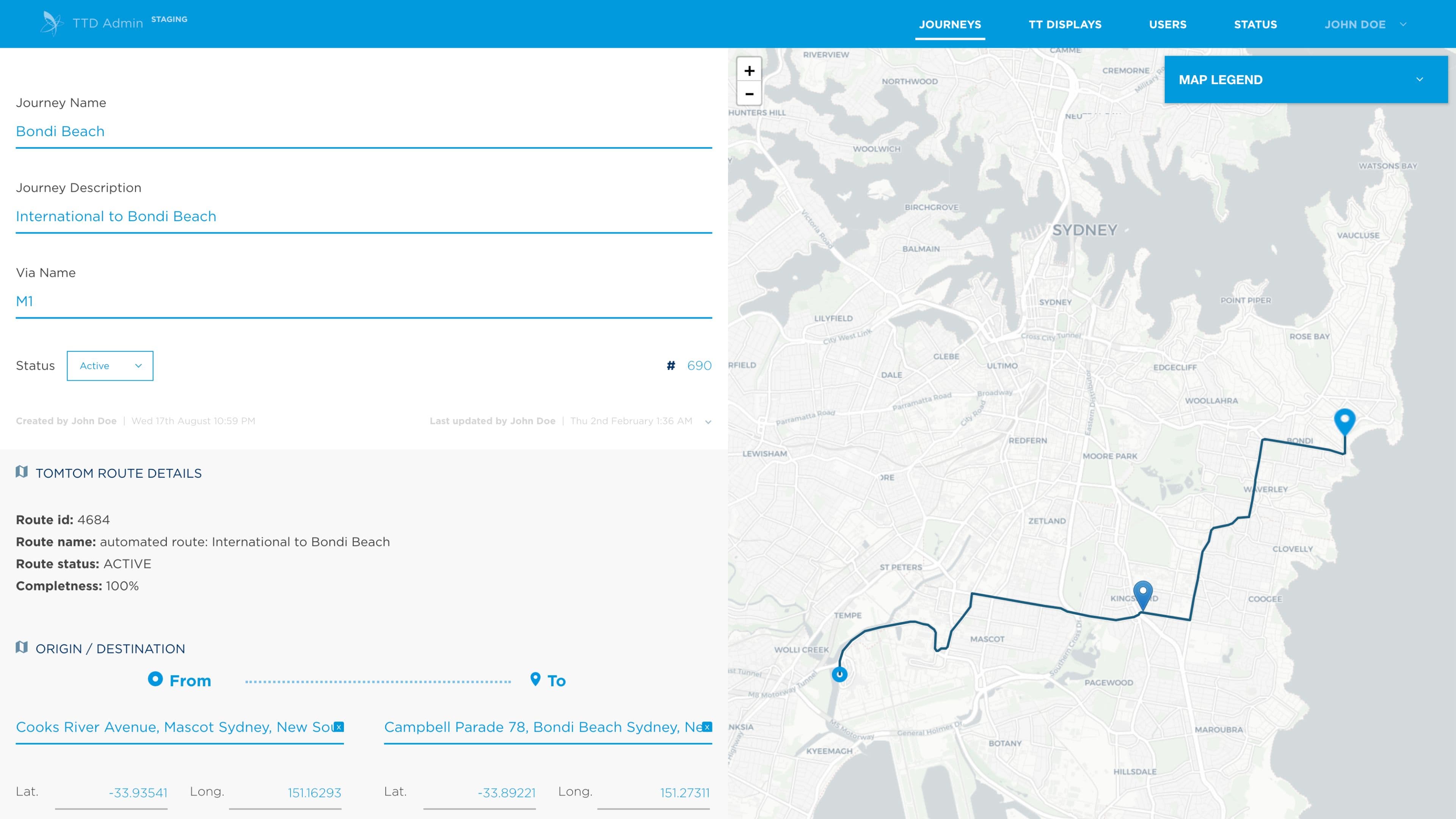
Task: Switch to the Users tab
Action: tap(1168, 24)
